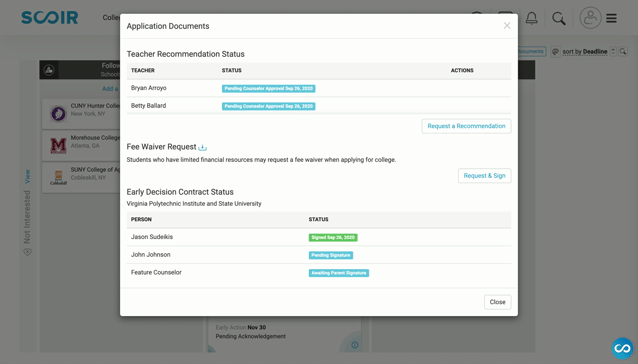Click the SCOIR logo

click(x=50, y=17)
